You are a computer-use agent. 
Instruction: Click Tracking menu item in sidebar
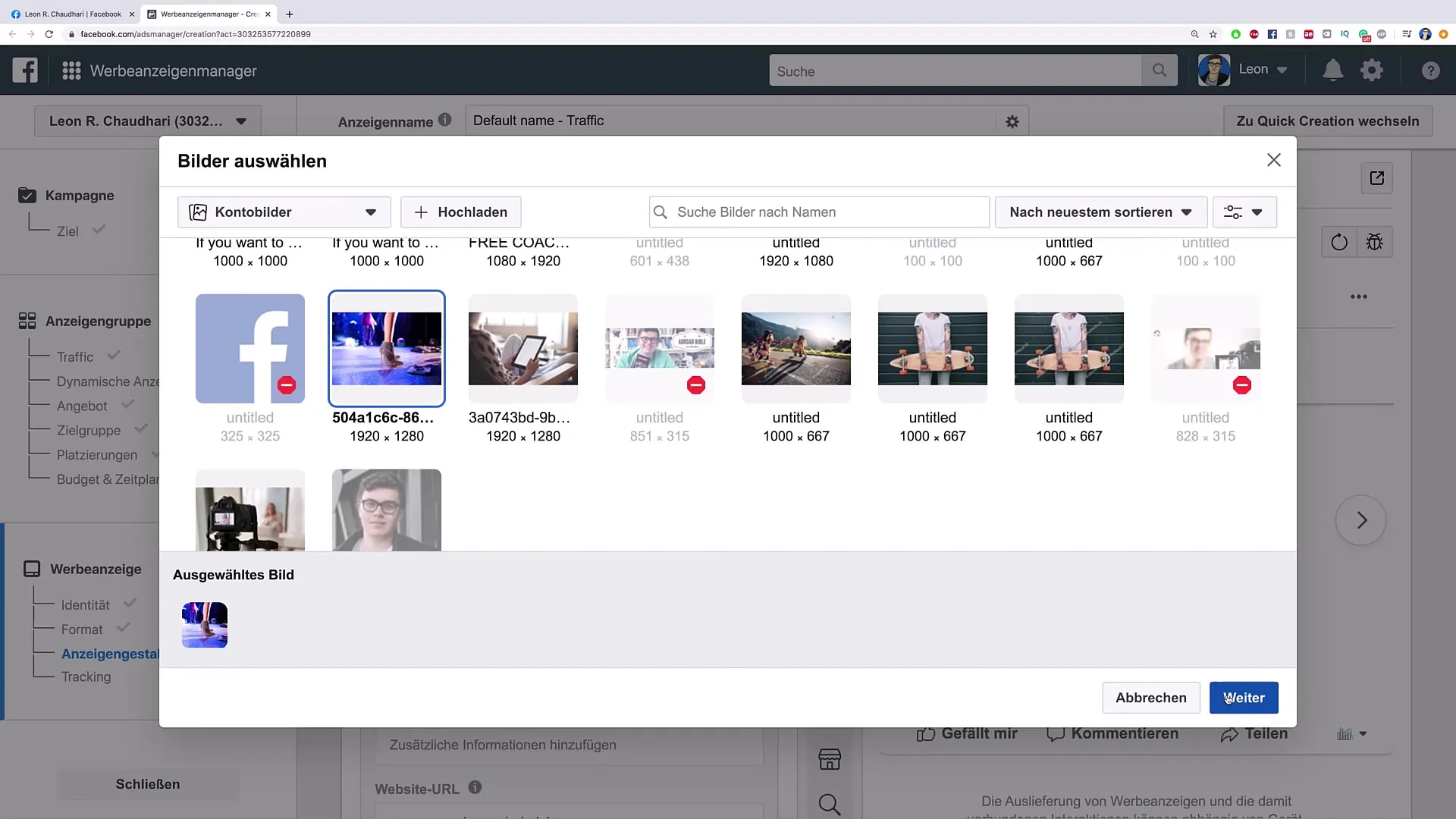coord(86,677)
